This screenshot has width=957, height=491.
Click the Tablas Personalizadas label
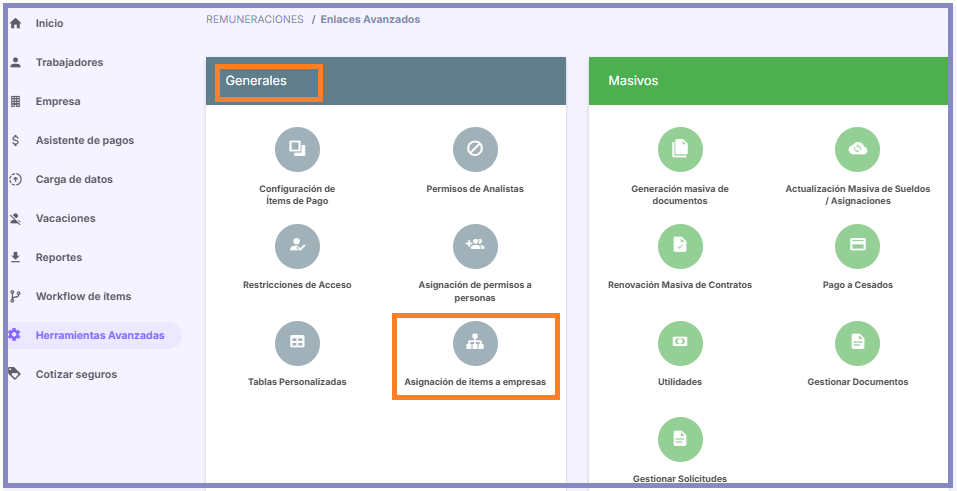pos(297,382)
